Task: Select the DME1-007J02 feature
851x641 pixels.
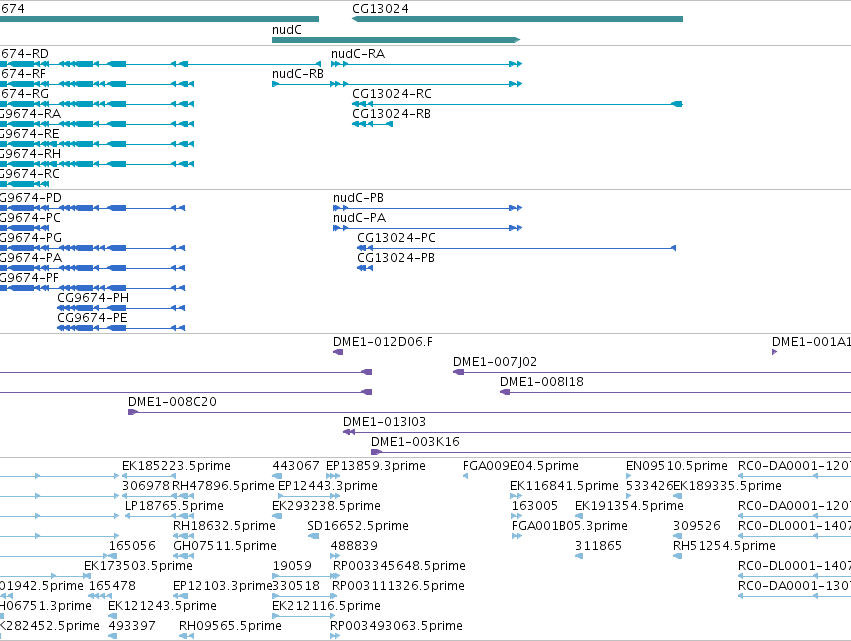Action: [x=652, y=372]
